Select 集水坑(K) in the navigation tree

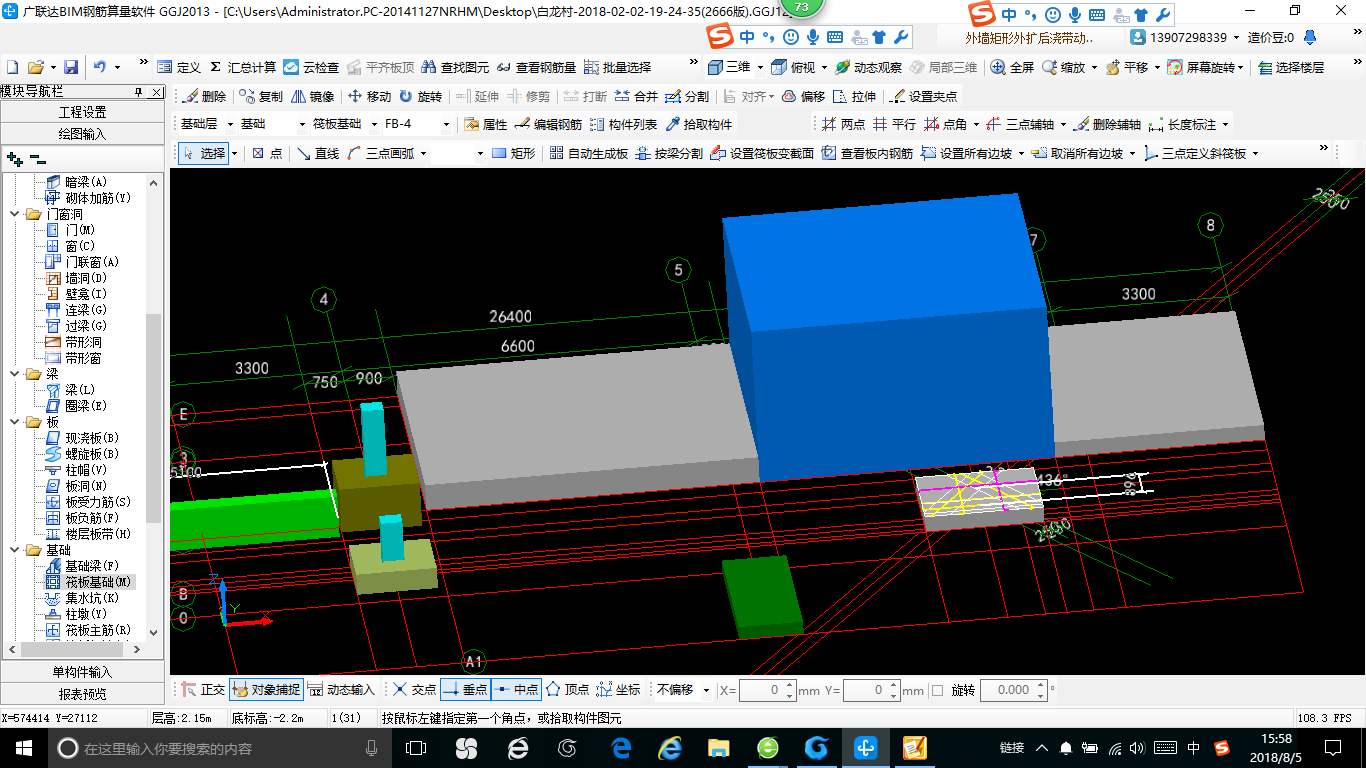pos(91,598)
